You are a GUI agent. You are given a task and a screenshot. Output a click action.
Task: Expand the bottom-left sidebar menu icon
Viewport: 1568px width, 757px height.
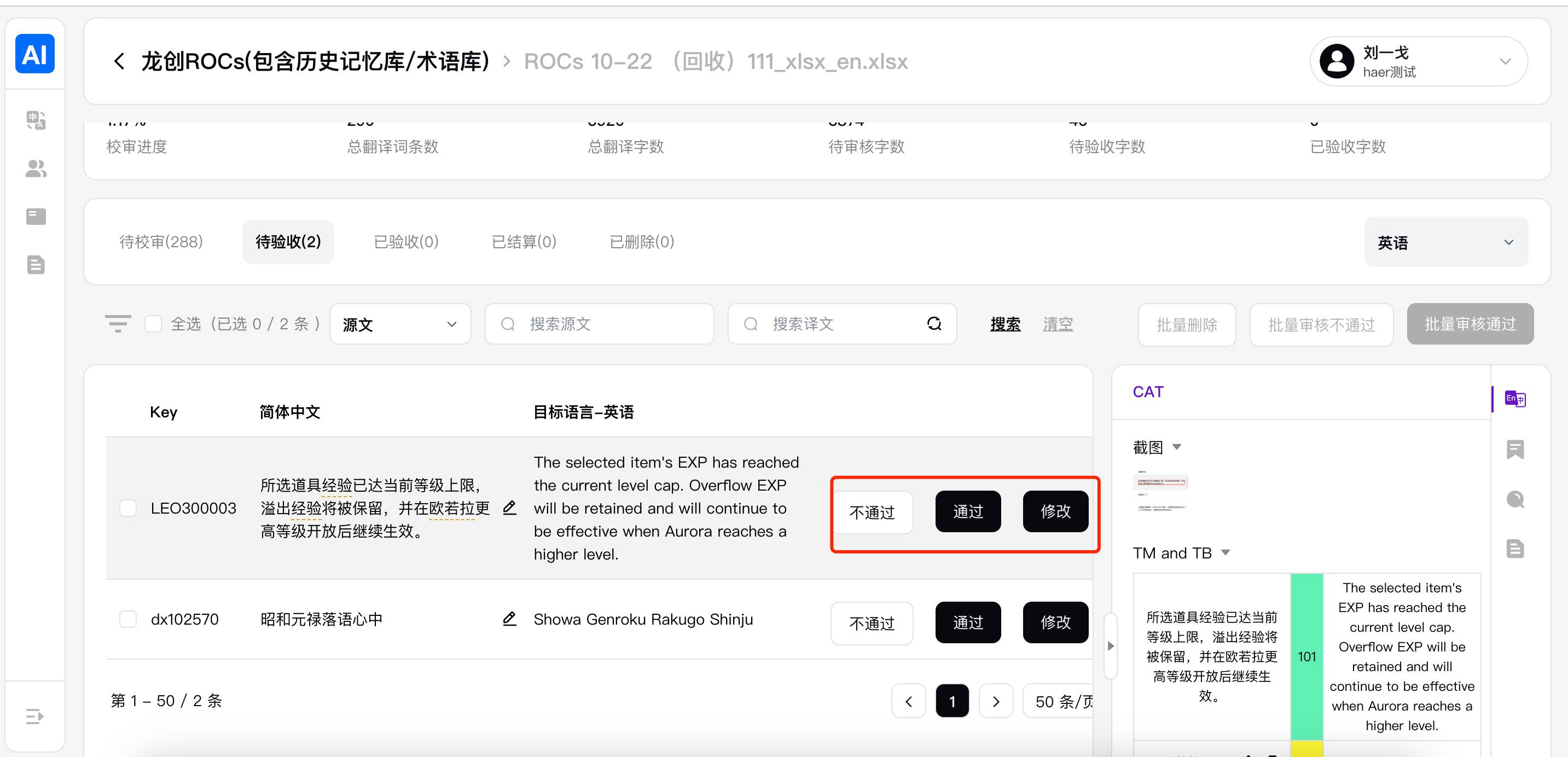[x=34, y=716]
